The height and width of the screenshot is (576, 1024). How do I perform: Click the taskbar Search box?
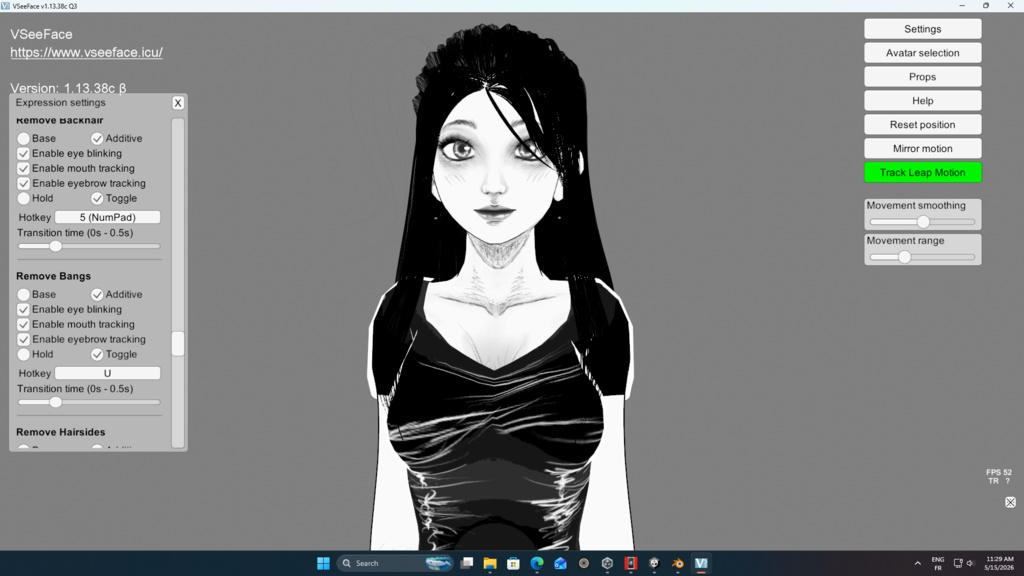click(394, 563)
